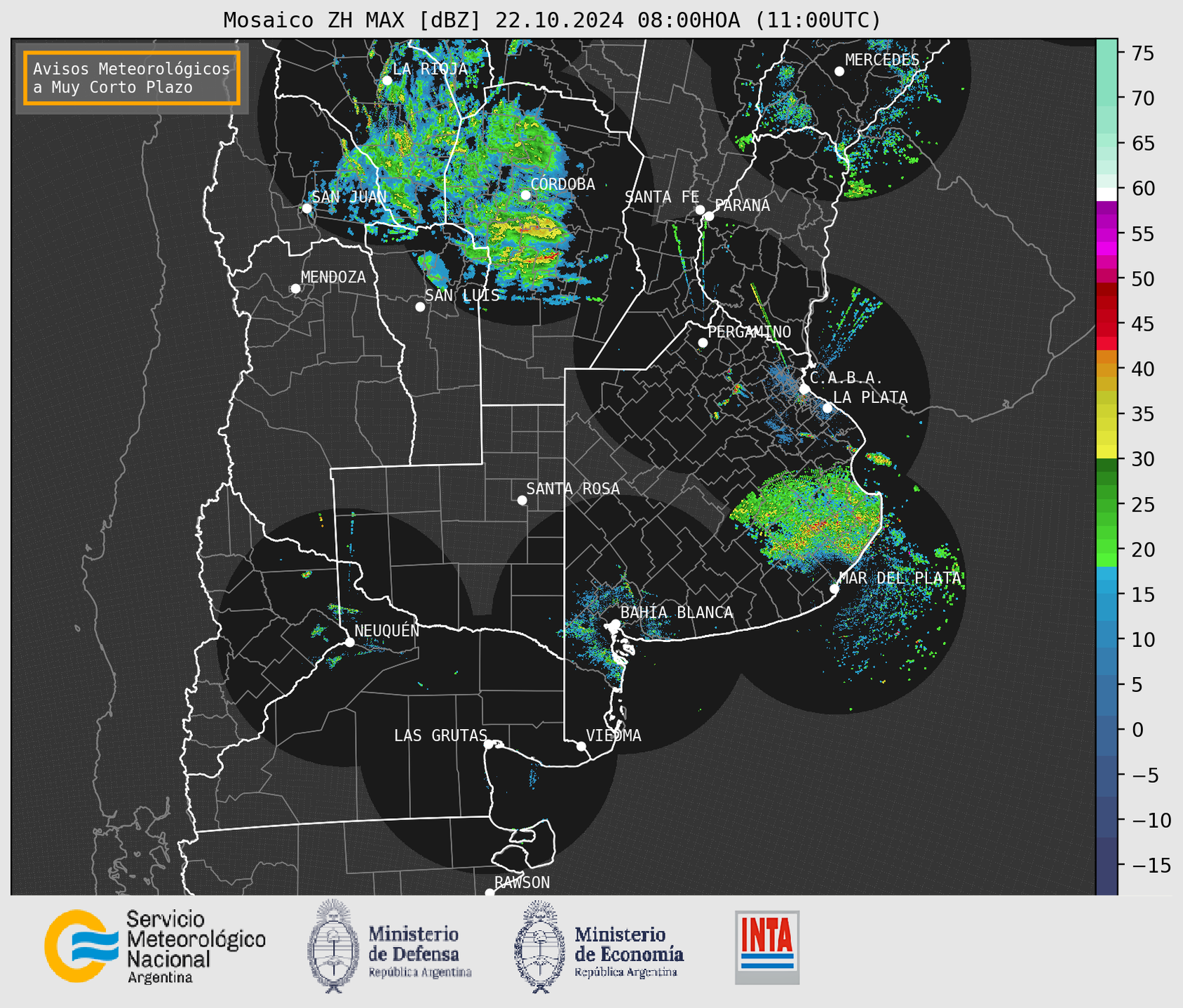Select the Bahía Blanca city marker

click(615, 624)
